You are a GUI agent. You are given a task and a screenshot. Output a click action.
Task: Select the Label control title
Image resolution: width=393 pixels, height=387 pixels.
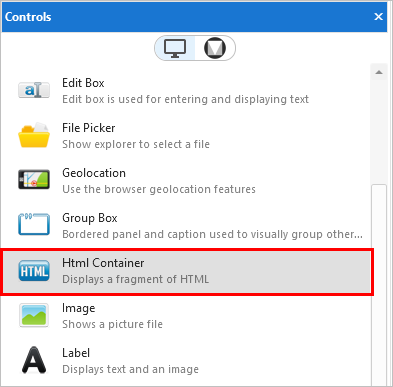[76, 353]
